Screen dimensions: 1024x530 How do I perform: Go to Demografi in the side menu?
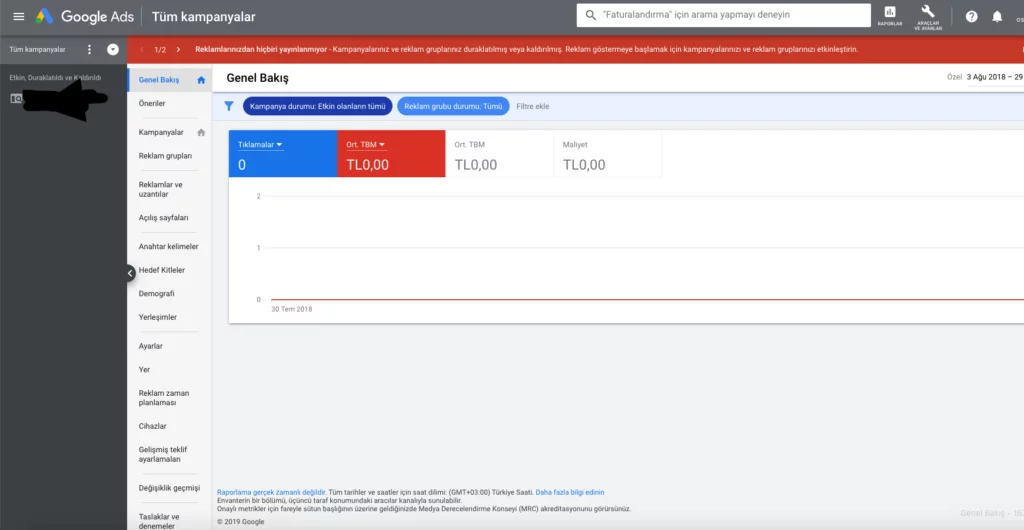click(x=157, y=294)
